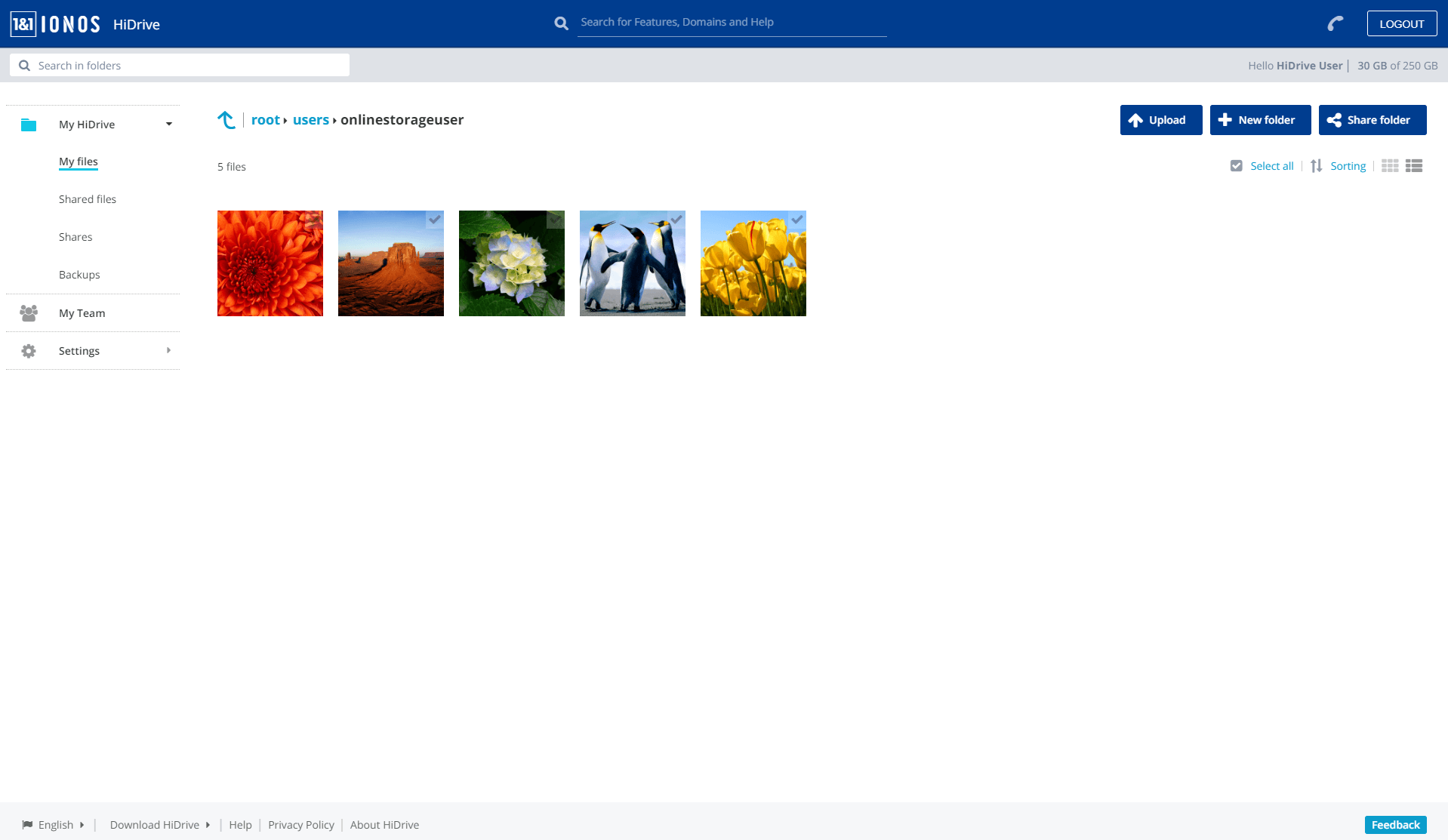
Task: Expand the Settings submenu arrow
Action: click(x=168, y=351)
